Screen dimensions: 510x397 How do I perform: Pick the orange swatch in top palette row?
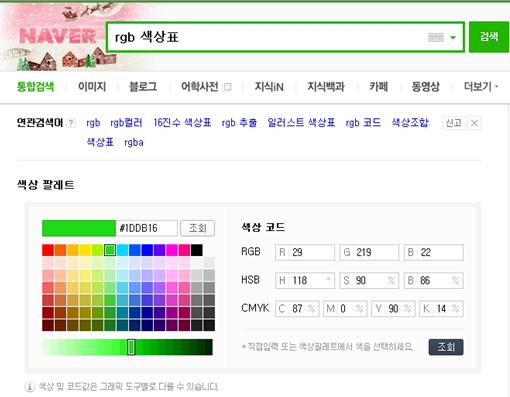point(60,250)
